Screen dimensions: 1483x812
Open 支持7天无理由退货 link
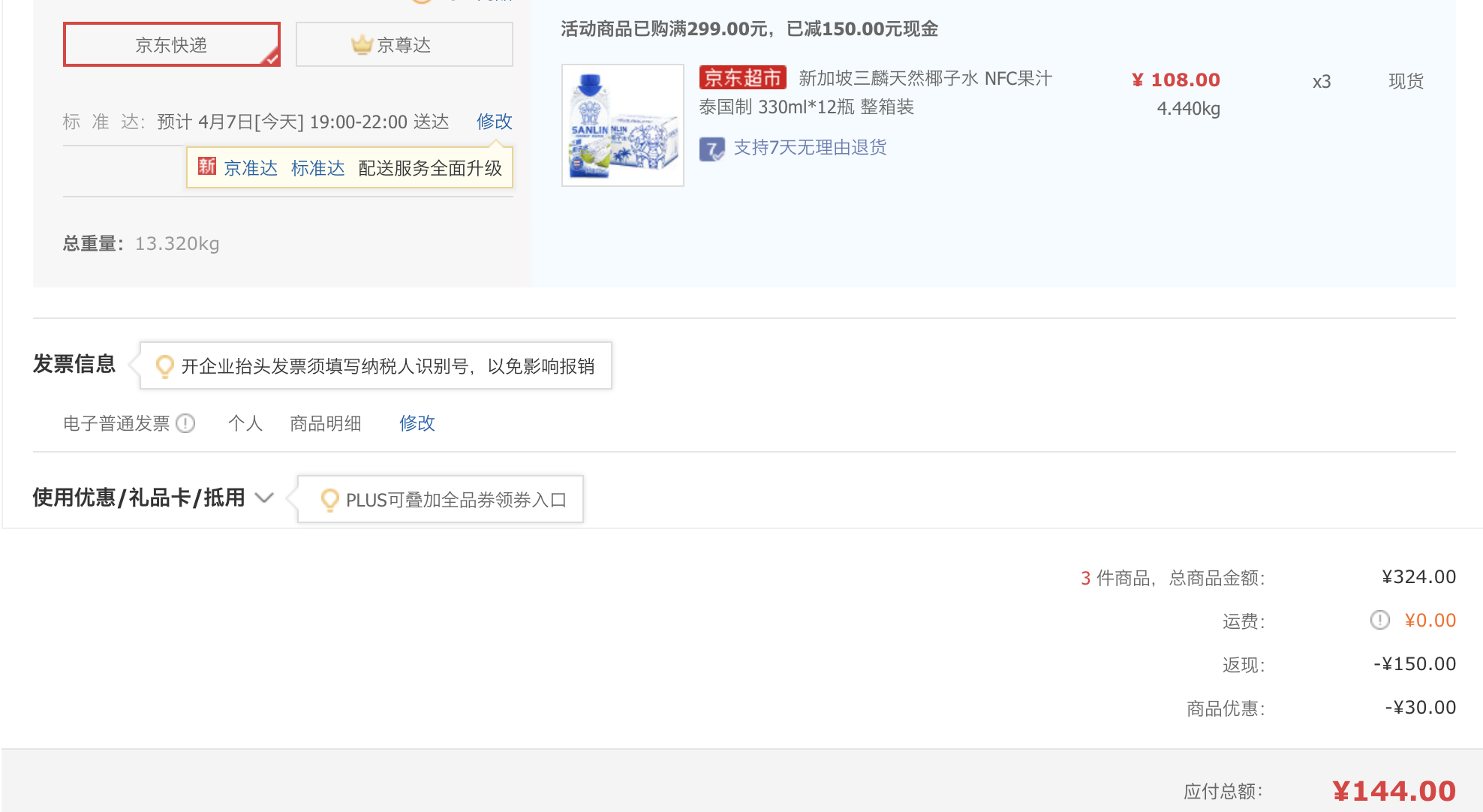810,148
